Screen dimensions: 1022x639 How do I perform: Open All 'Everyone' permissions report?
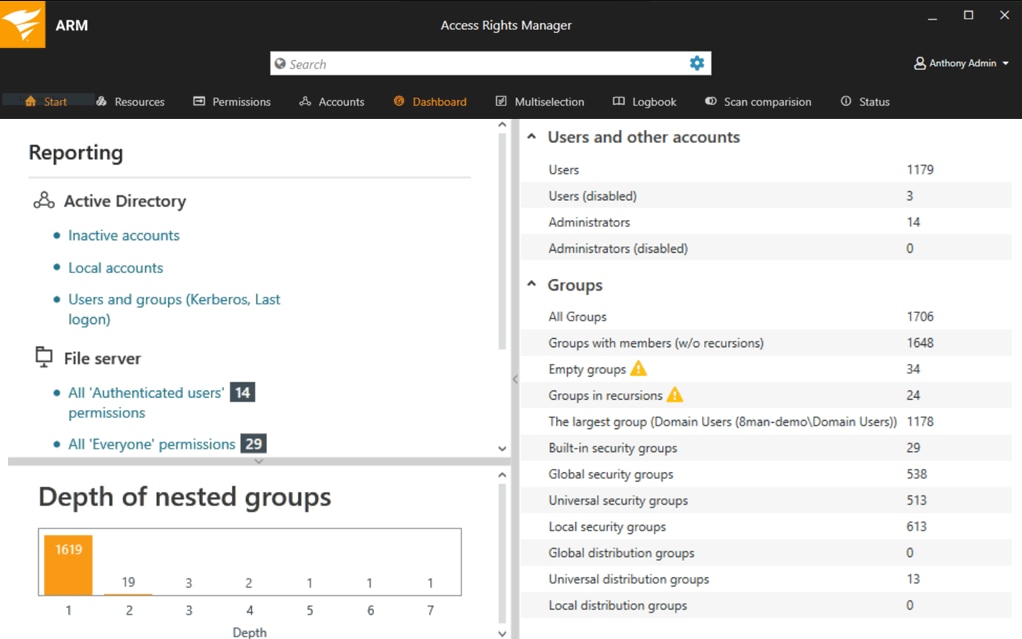152,444
